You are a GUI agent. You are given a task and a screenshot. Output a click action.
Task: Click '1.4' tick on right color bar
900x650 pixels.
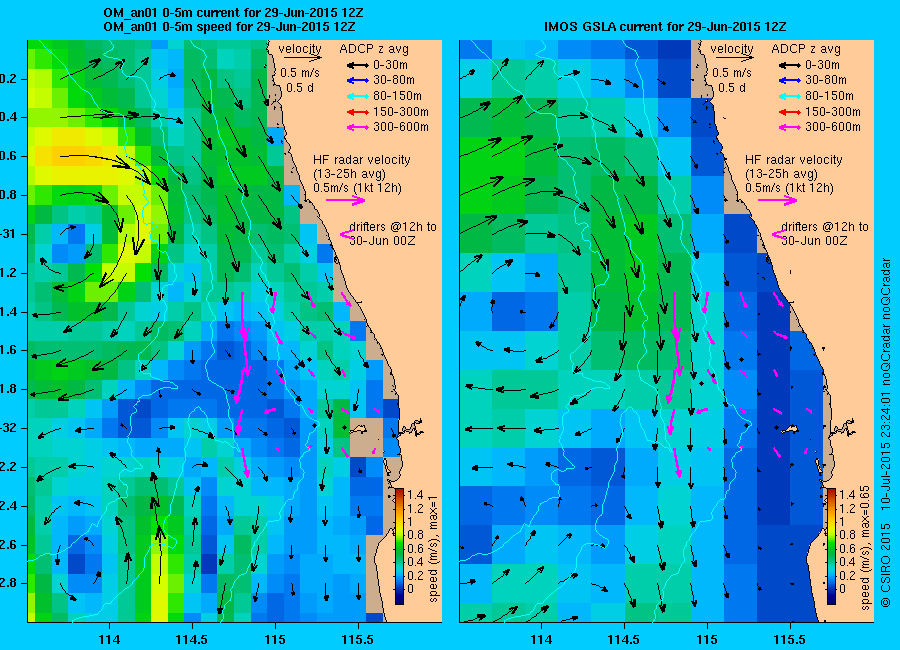pos(847,495)
